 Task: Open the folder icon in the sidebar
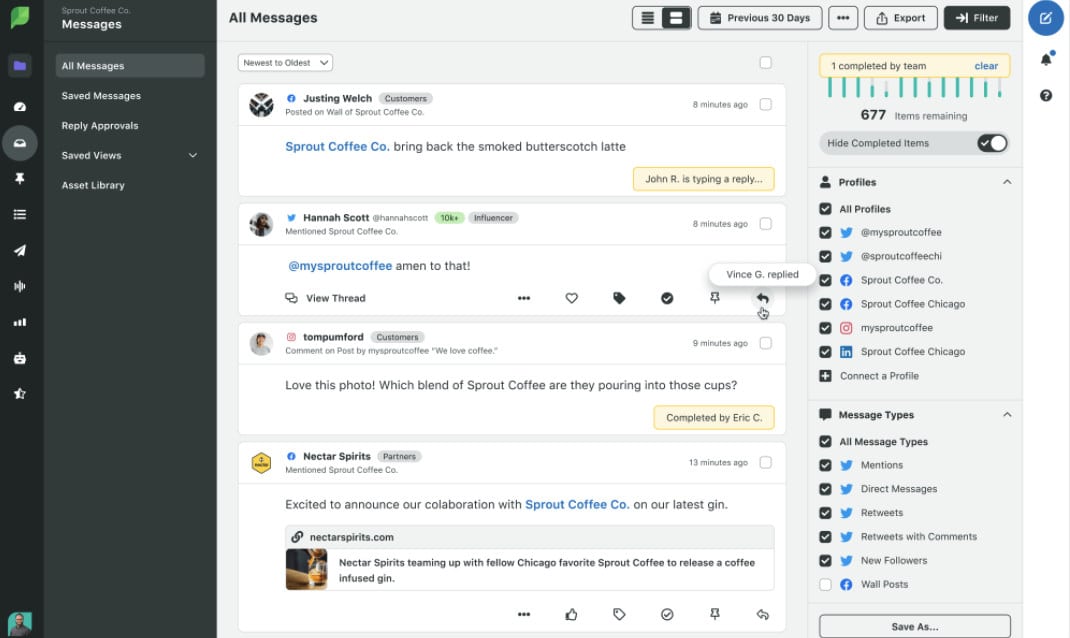point(20,66)
